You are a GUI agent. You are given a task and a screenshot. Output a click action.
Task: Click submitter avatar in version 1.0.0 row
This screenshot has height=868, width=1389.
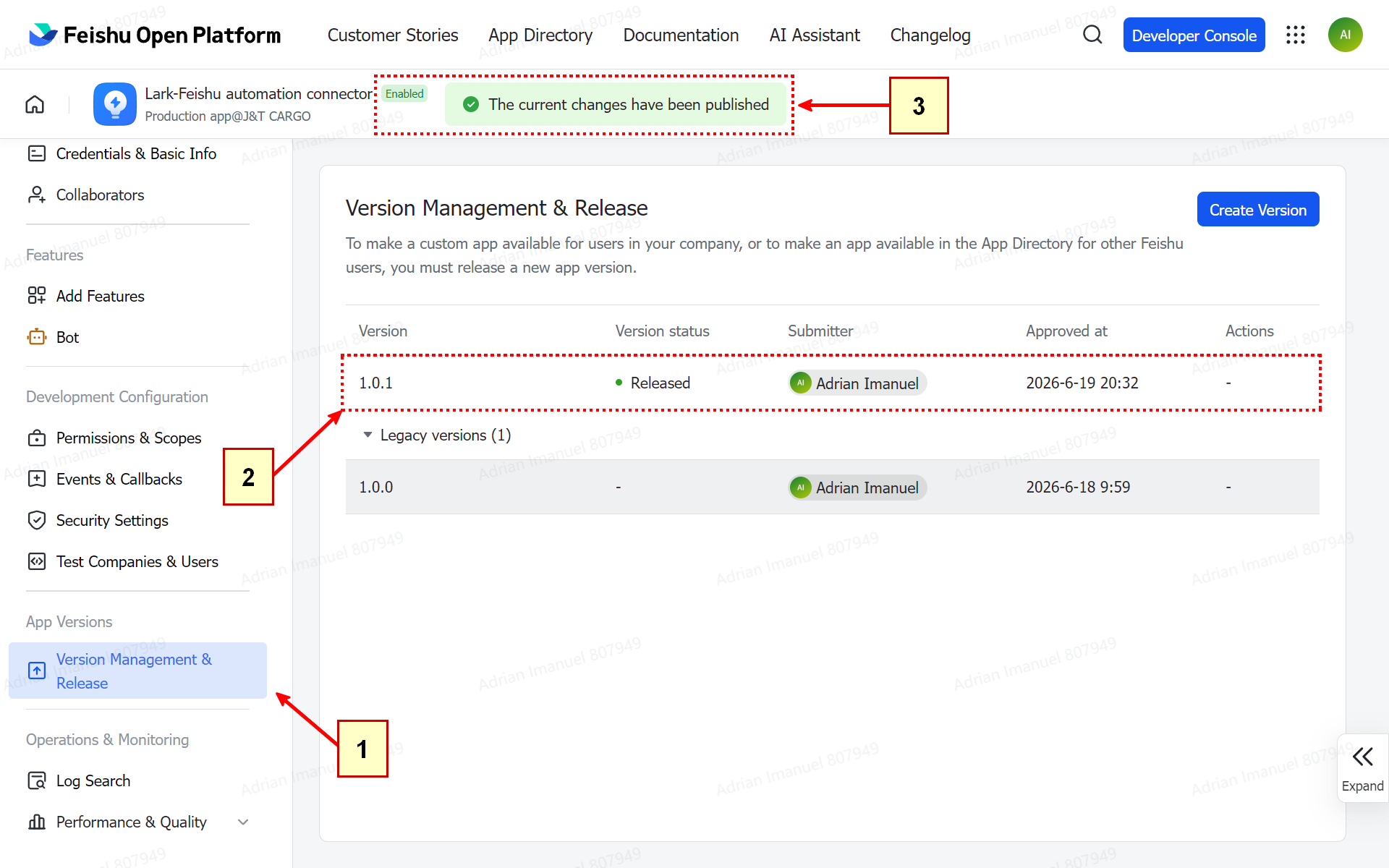(x=800, y=487)
